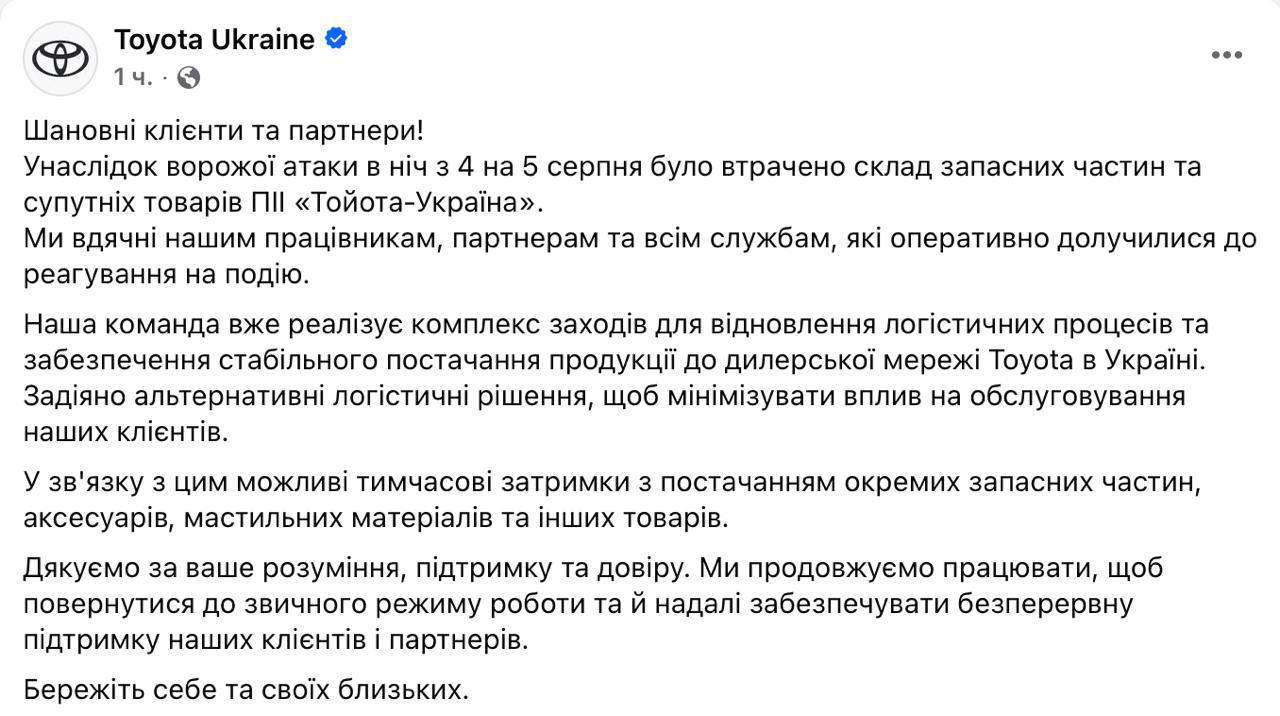1280x716 pixels.
Task: Click paragraph starting 'Дякуємо за ваше розуміння'
Action: coord(594,604)
